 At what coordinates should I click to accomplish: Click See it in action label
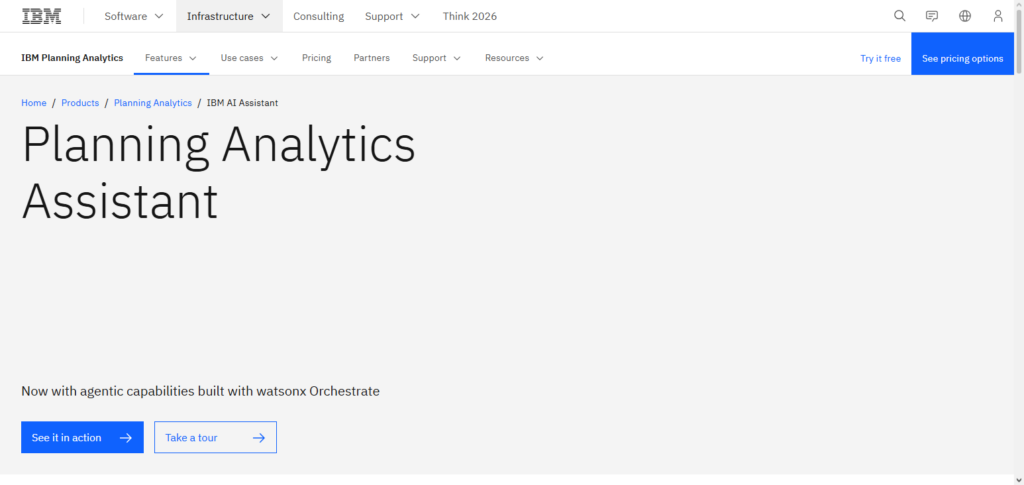67,438
